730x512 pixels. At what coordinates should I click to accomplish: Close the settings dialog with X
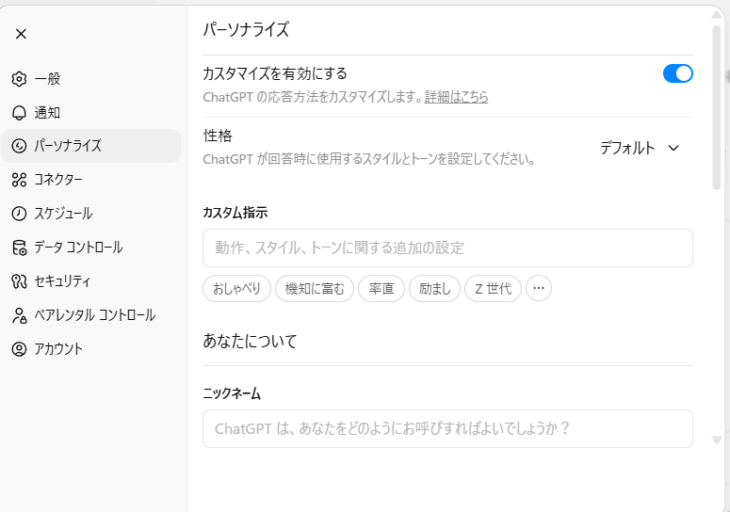[x=21, y=34]
